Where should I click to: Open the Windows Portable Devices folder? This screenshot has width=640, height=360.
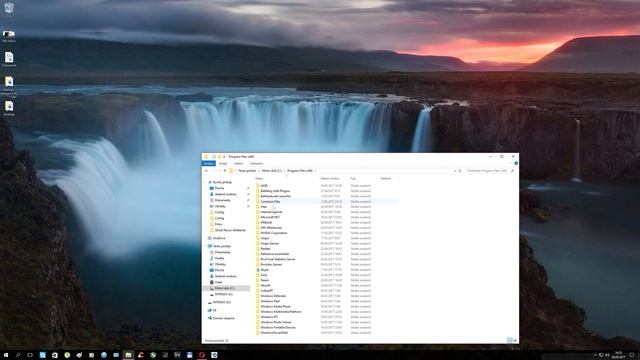pos(278,328)
